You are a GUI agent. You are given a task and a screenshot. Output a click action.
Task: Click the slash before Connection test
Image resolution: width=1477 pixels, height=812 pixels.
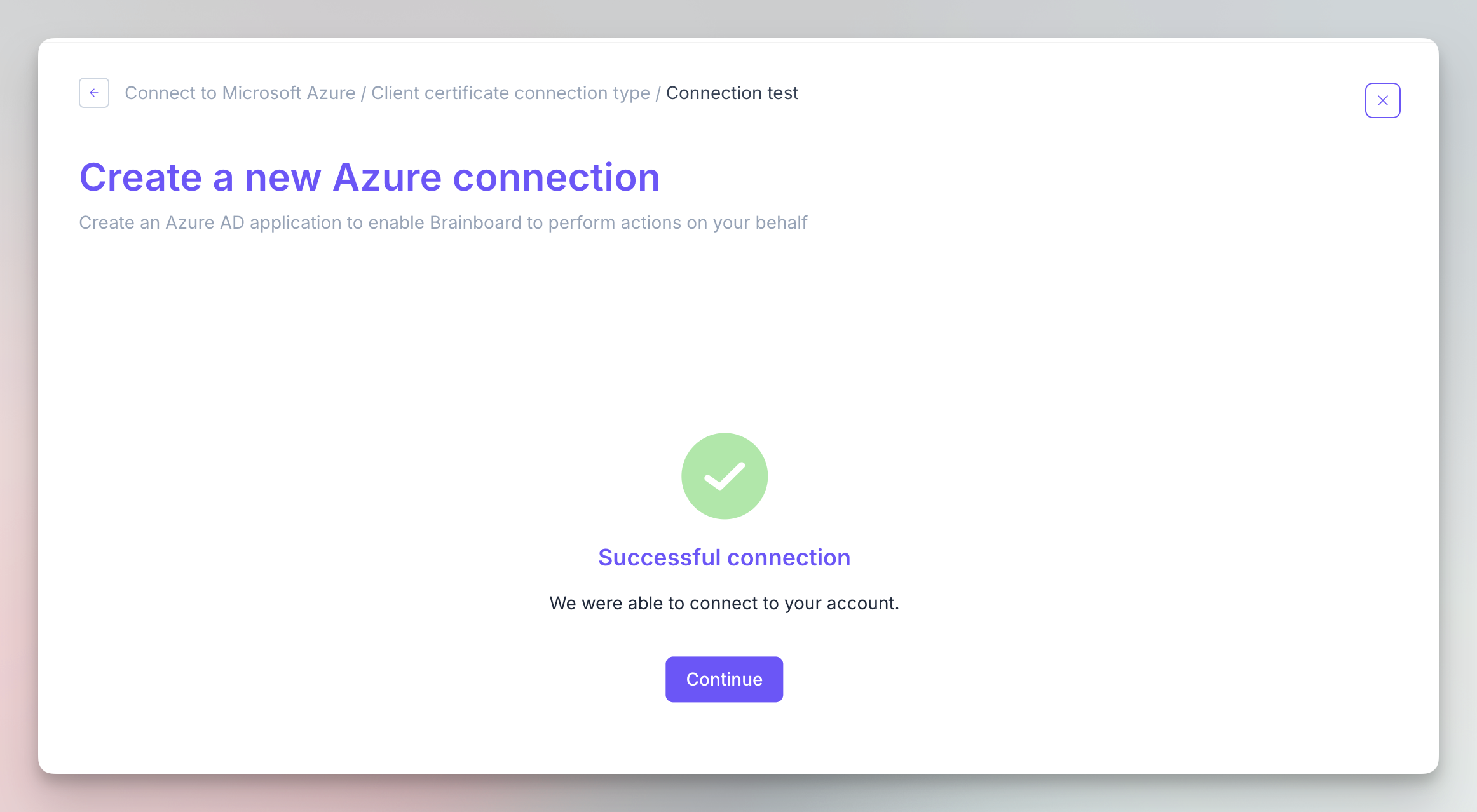(x=658, y=93)
